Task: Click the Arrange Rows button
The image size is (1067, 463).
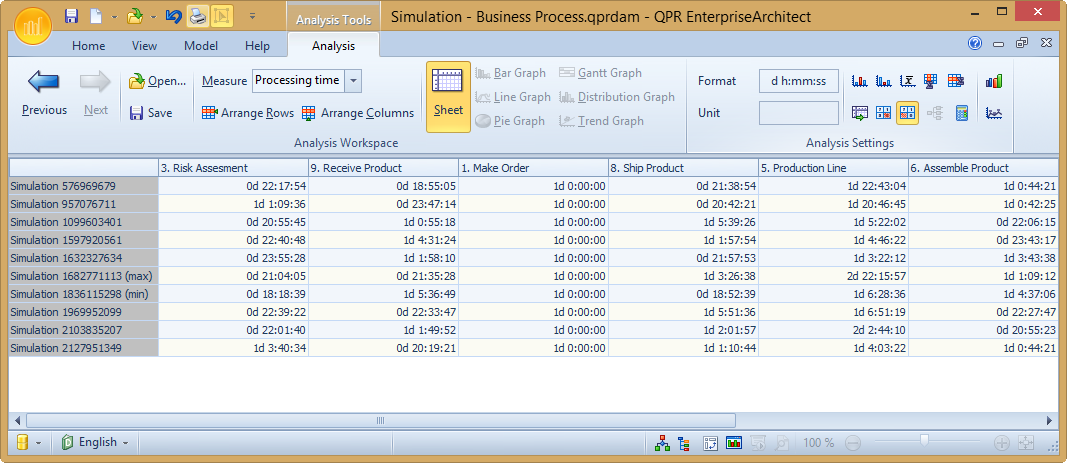Action: tap(248, 113)
